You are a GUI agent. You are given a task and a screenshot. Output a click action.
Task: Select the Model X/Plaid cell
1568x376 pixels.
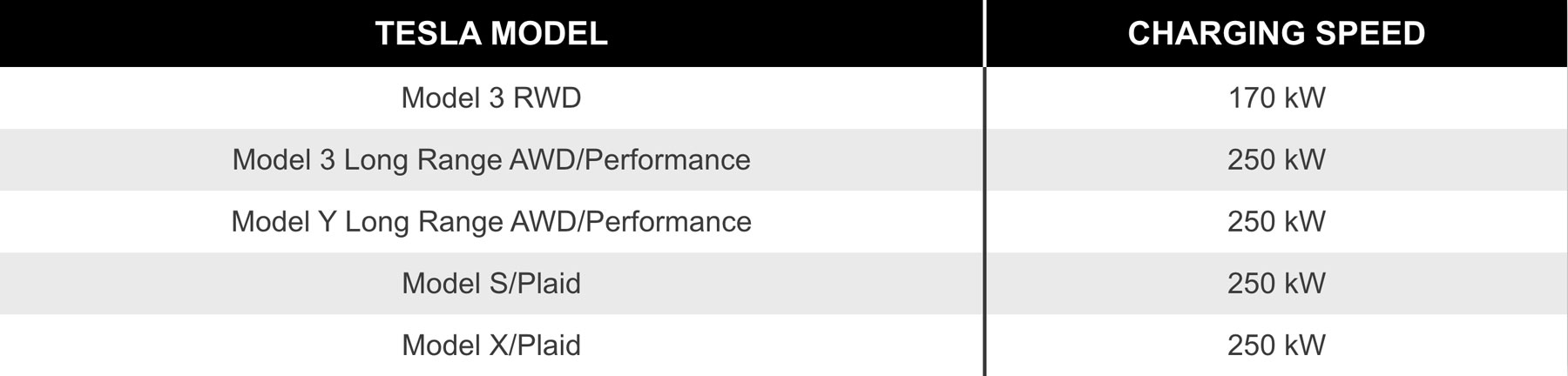pos(491,346)
